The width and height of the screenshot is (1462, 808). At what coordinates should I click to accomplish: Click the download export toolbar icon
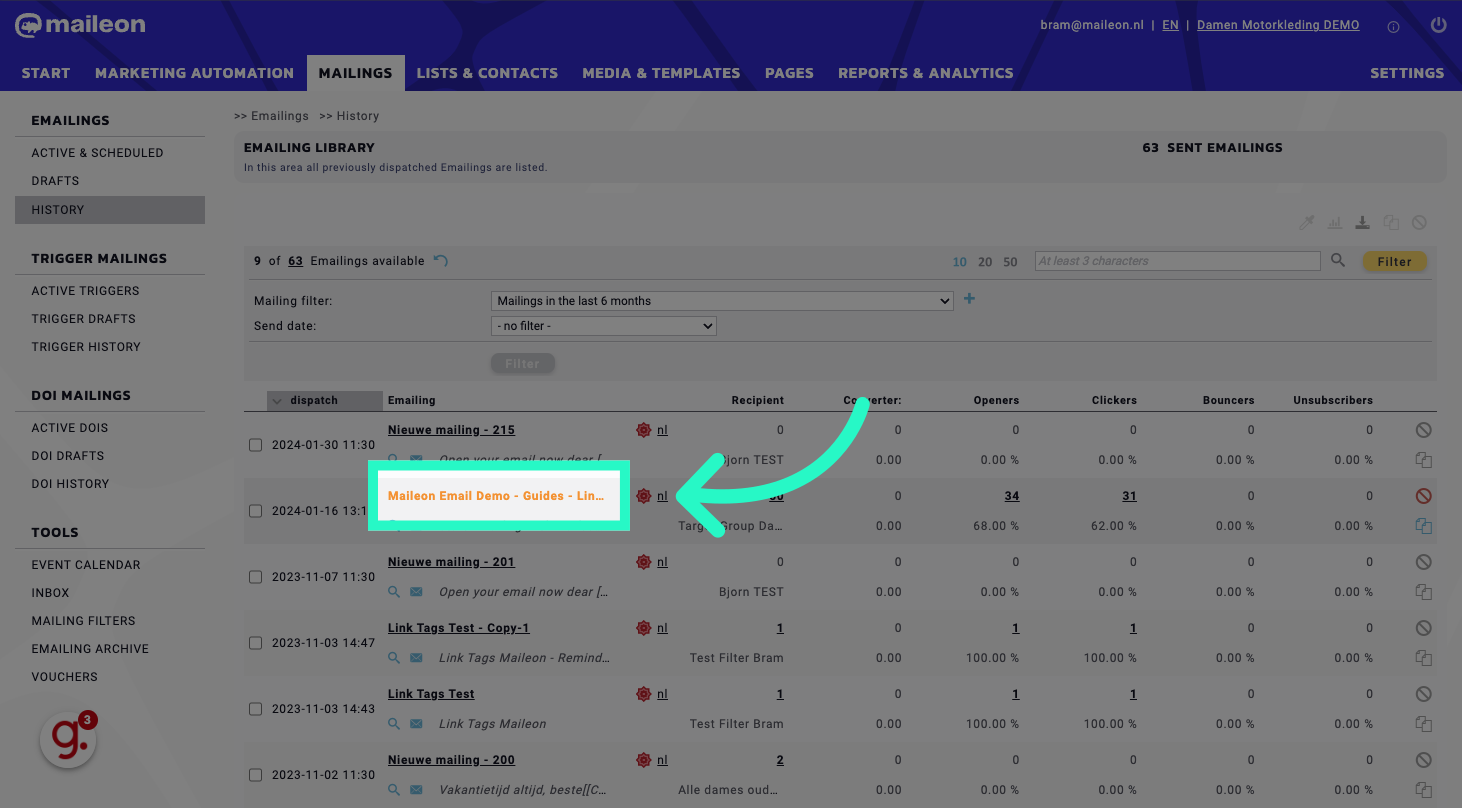1362,223
